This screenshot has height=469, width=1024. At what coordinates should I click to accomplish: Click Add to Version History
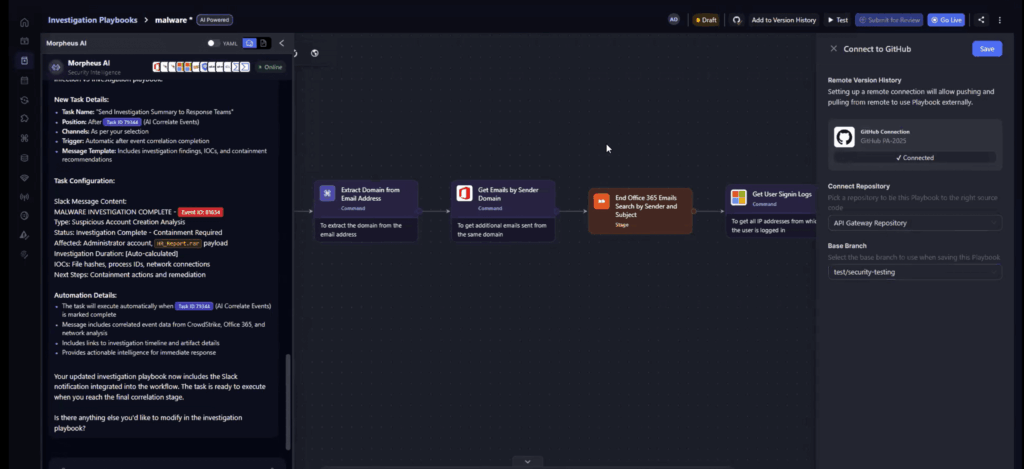pyautogui.click(x=784, y=20)
